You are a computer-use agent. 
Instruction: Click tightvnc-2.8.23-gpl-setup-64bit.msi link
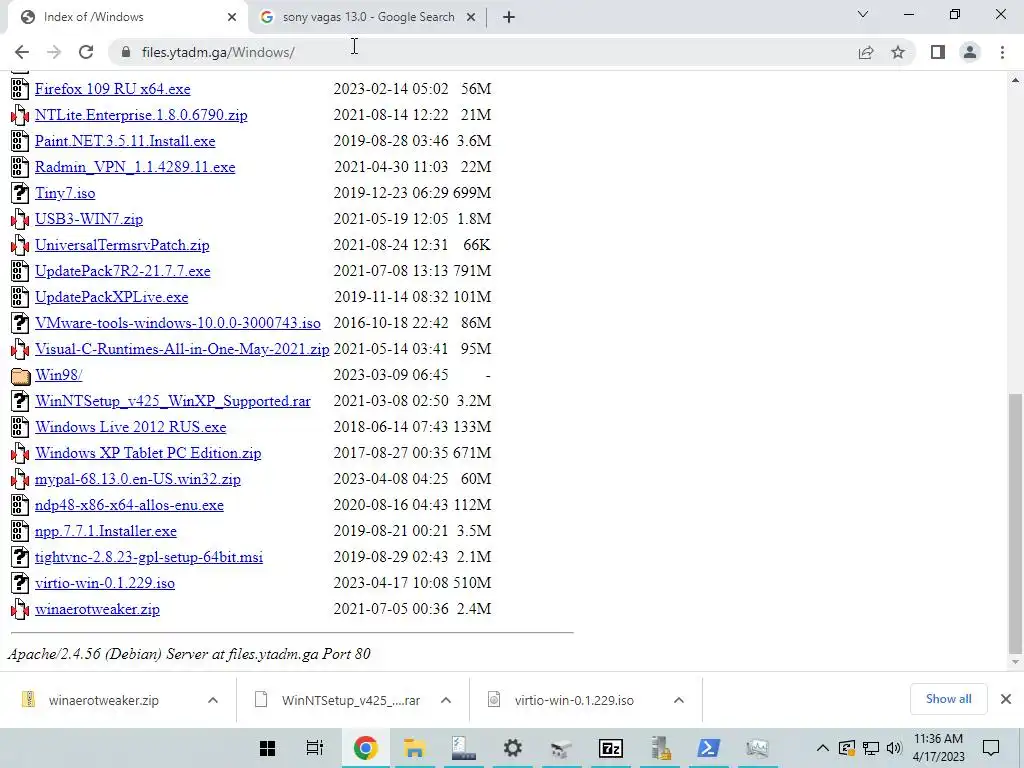[149, 557]
